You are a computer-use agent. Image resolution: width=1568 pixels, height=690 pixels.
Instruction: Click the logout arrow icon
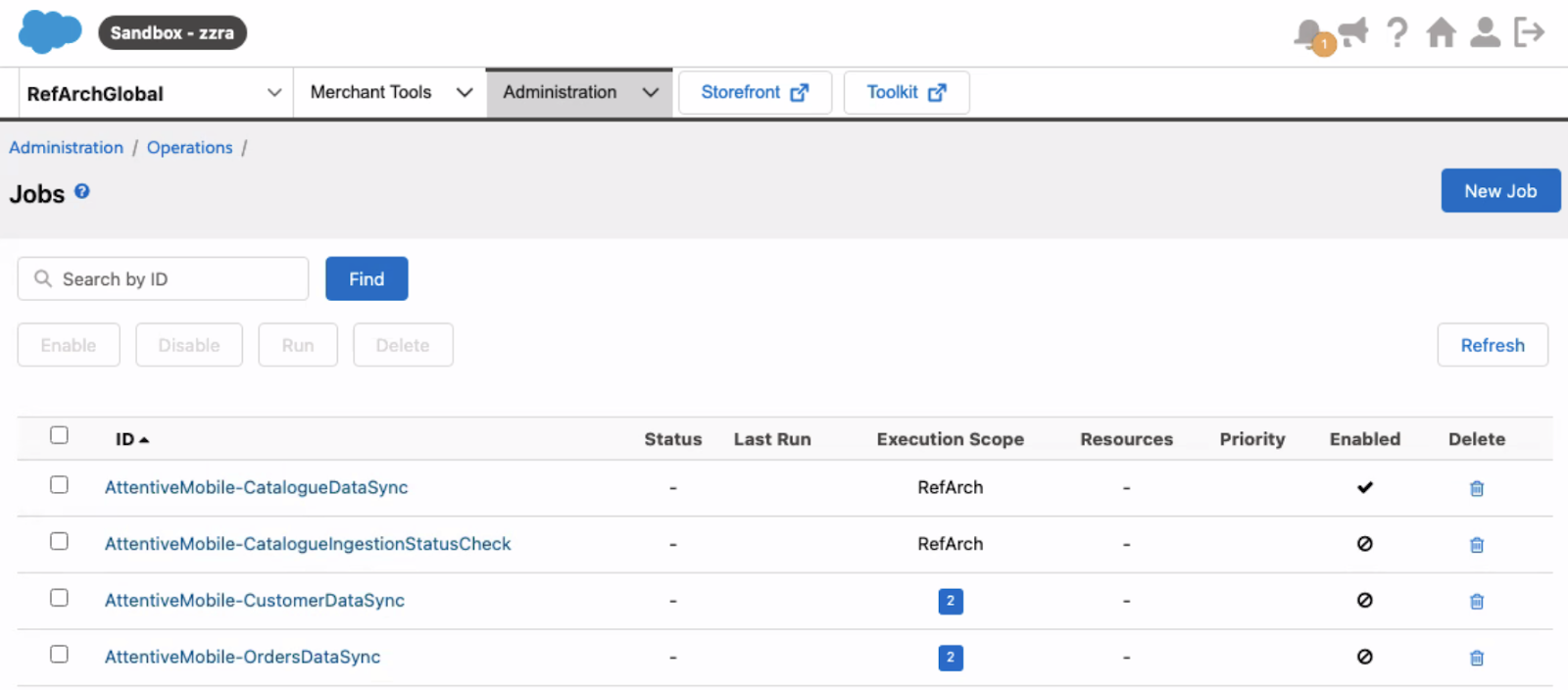[x=1529, y=32]
